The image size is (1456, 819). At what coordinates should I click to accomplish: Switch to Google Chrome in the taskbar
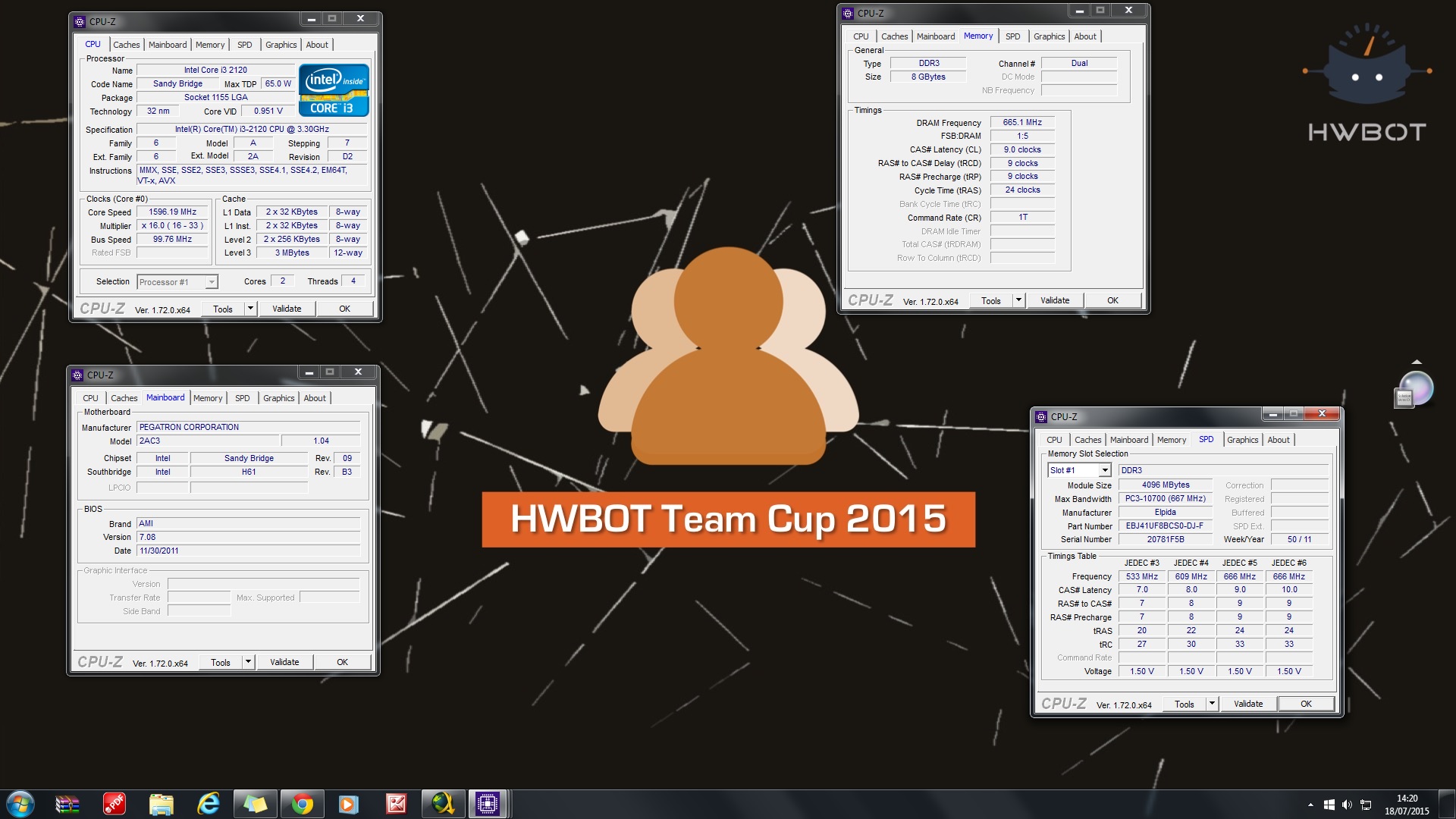coord(303,804)
